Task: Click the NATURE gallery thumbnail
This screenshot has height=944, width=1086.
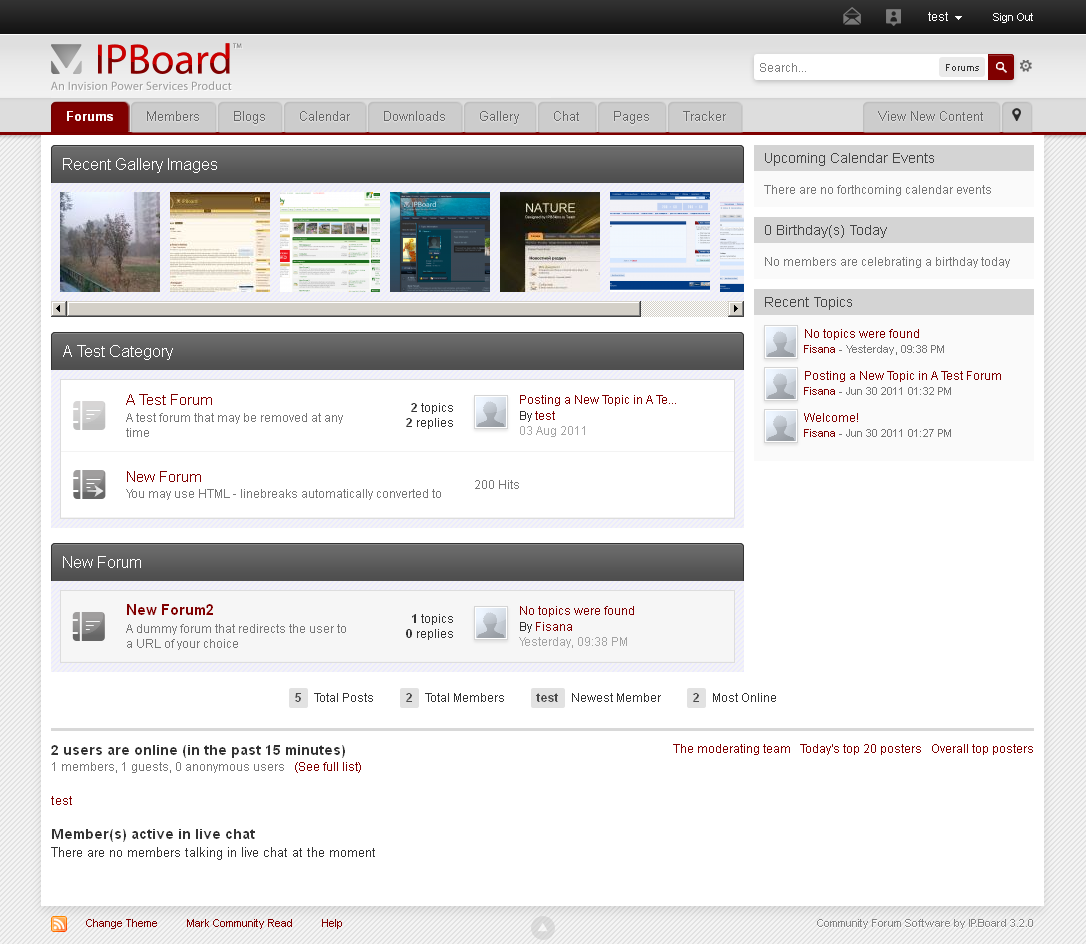Action: [550, 241]
